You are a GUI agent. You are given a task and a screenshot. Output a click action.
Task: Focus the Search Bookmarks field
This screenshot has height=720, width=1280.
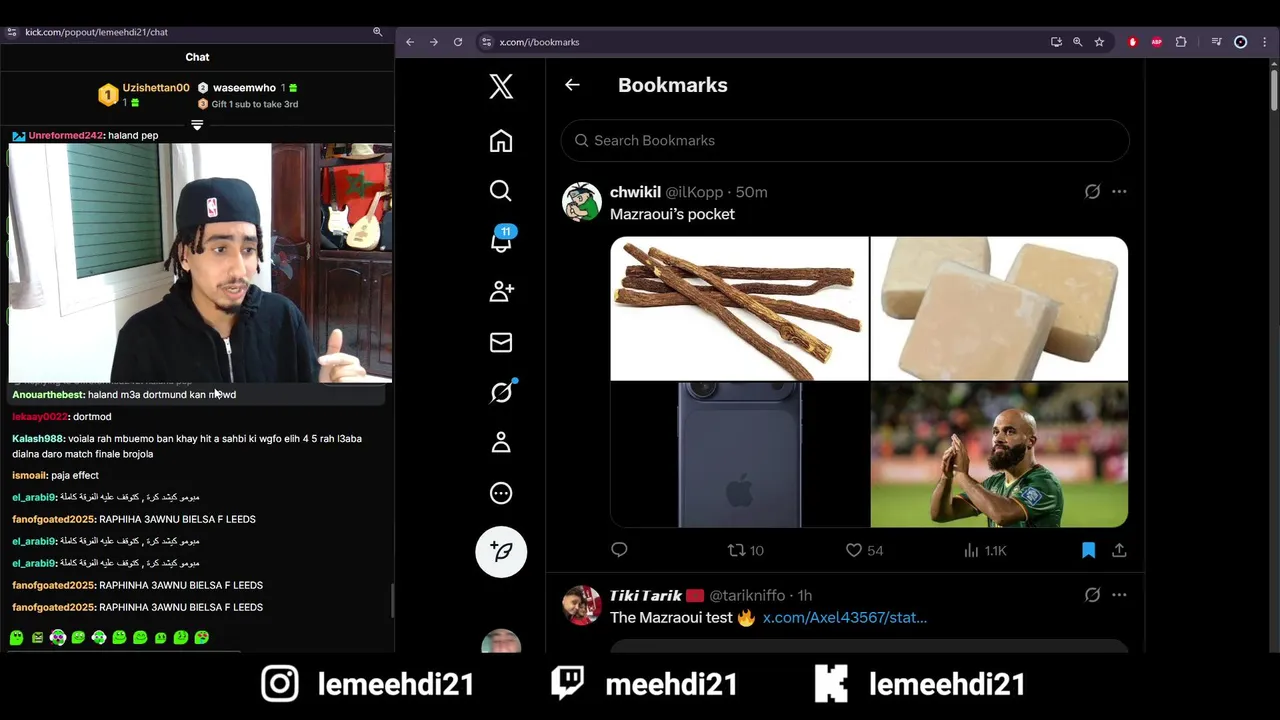(845, 140)
